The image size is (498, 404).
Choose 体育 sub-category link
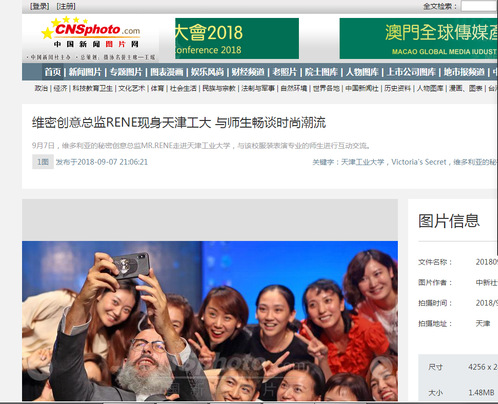click(157, 88)
